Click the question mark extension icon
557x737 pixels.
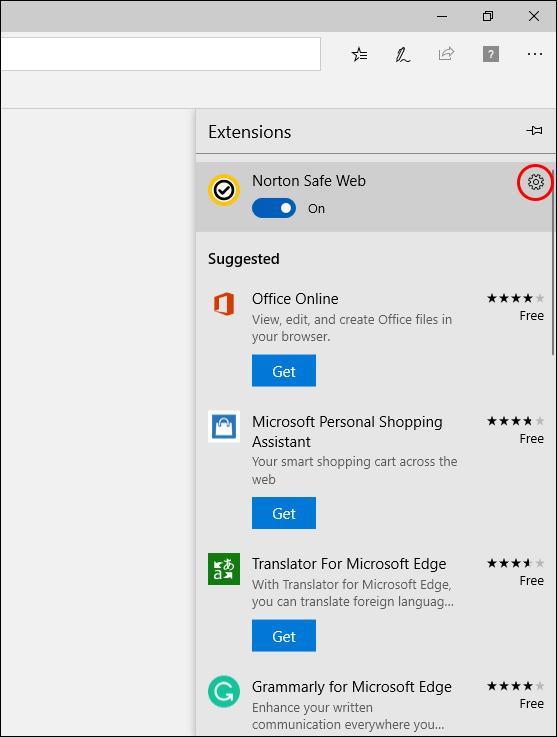491,54
